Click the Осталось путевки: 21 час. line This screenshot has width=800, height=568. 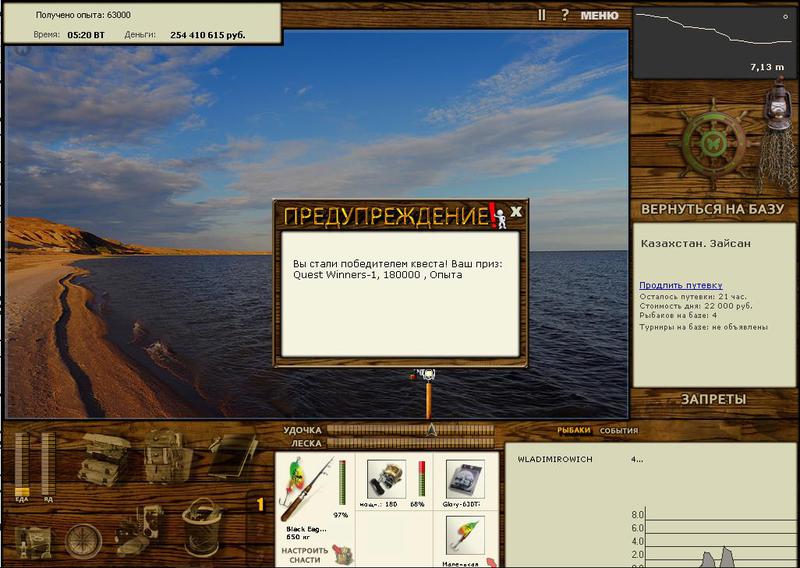coord(693,297)
